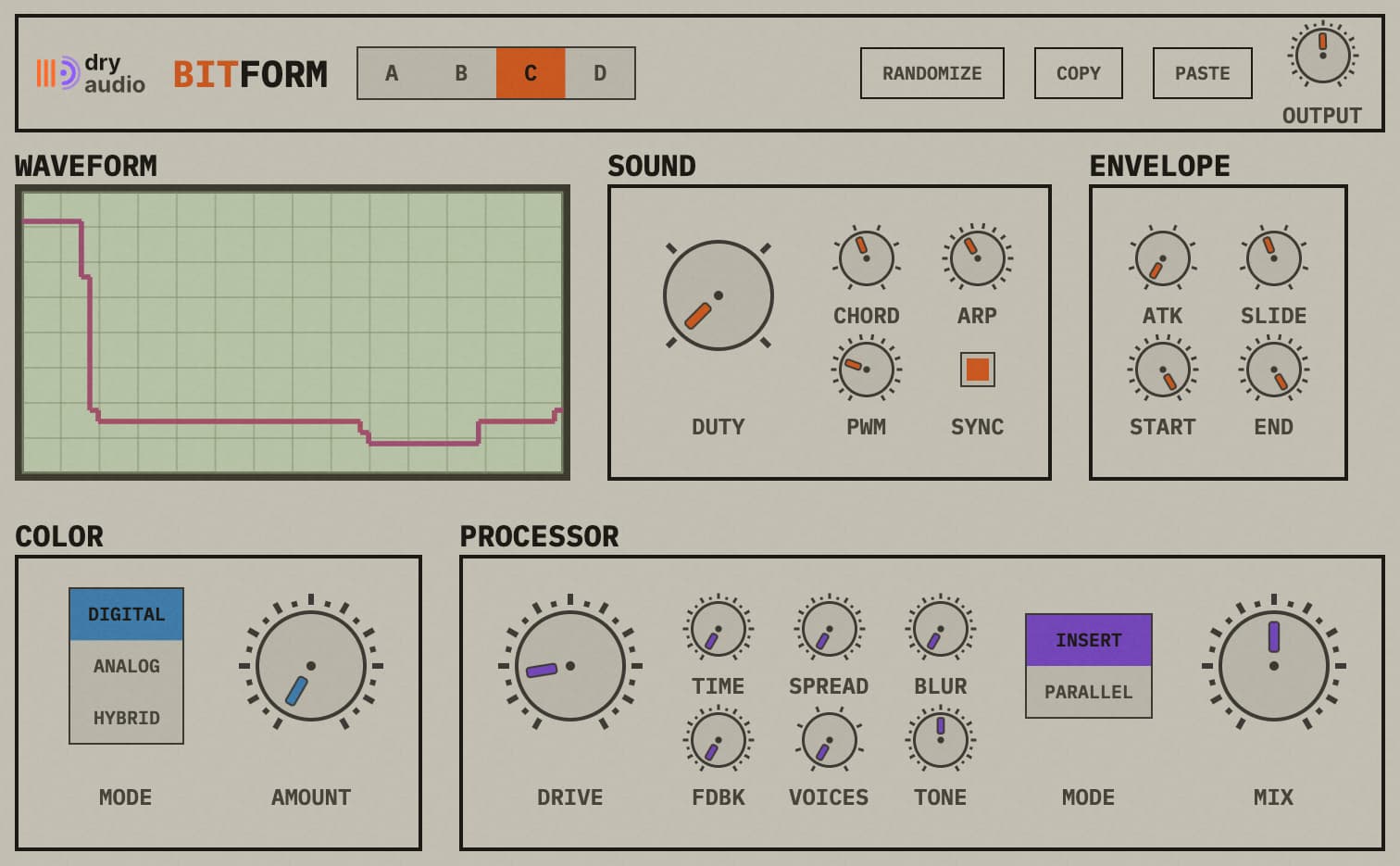Click the DUTY knob
This screenshot has height=866, width=1400.
point(719,295)
